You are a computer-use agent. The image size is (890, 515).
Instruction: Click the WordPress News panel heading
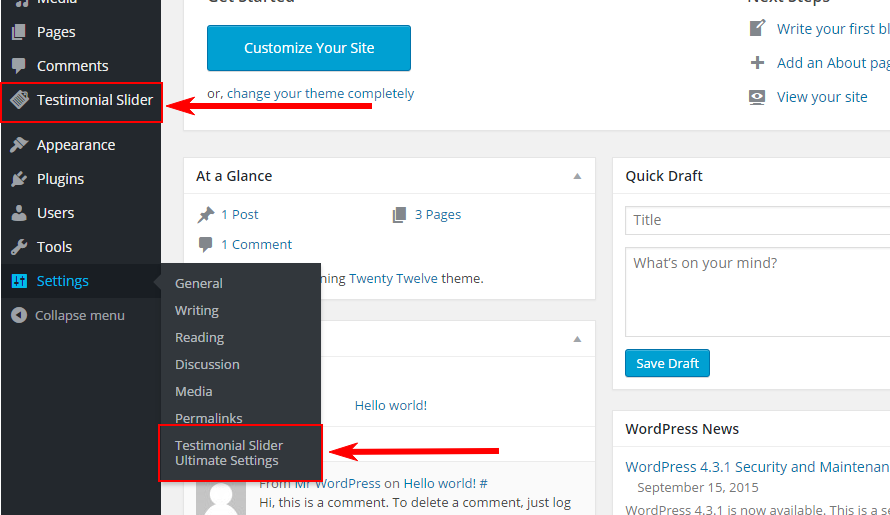[682, 429]
